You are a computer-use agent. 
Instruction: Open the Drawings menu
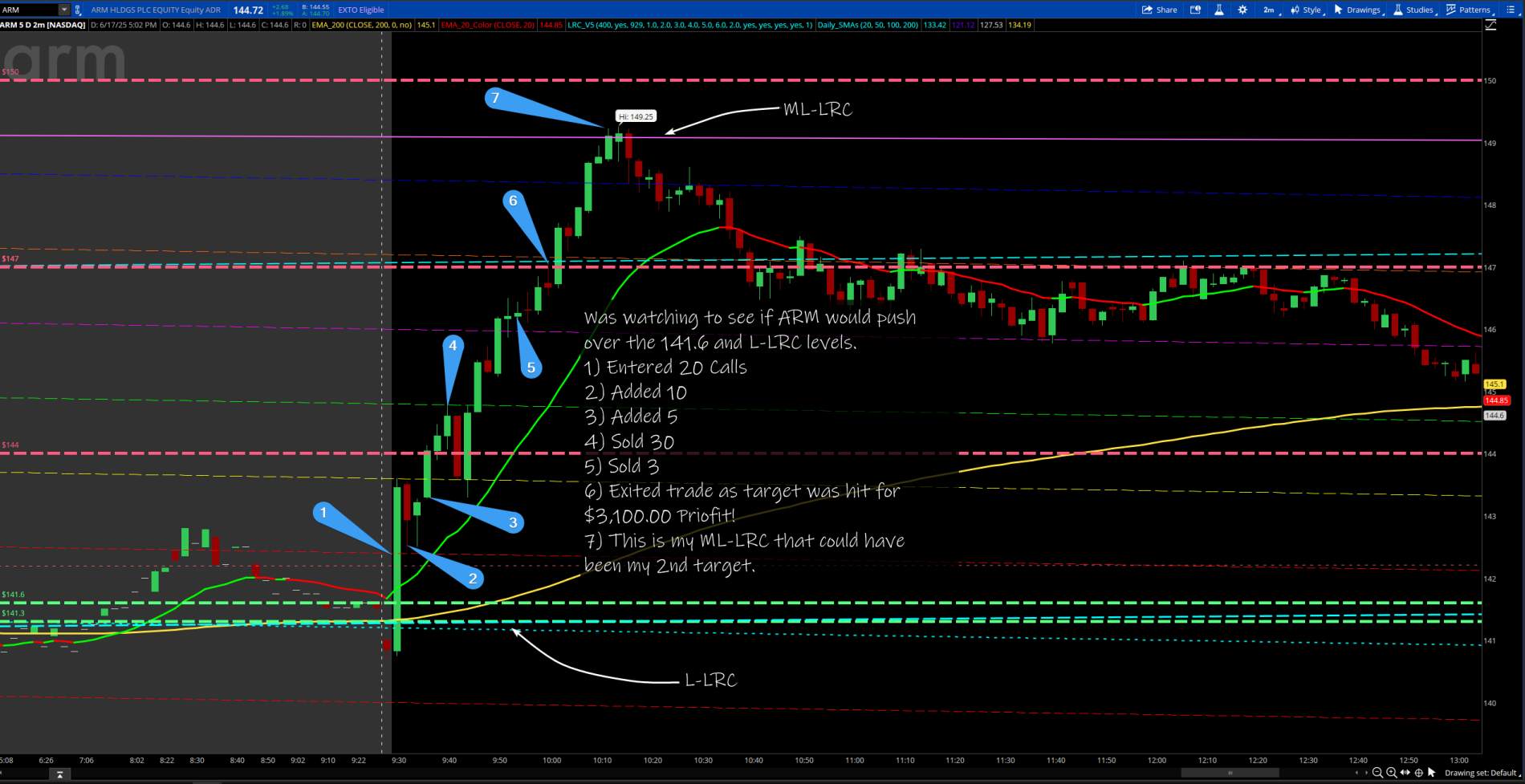tap(1358, 10)
